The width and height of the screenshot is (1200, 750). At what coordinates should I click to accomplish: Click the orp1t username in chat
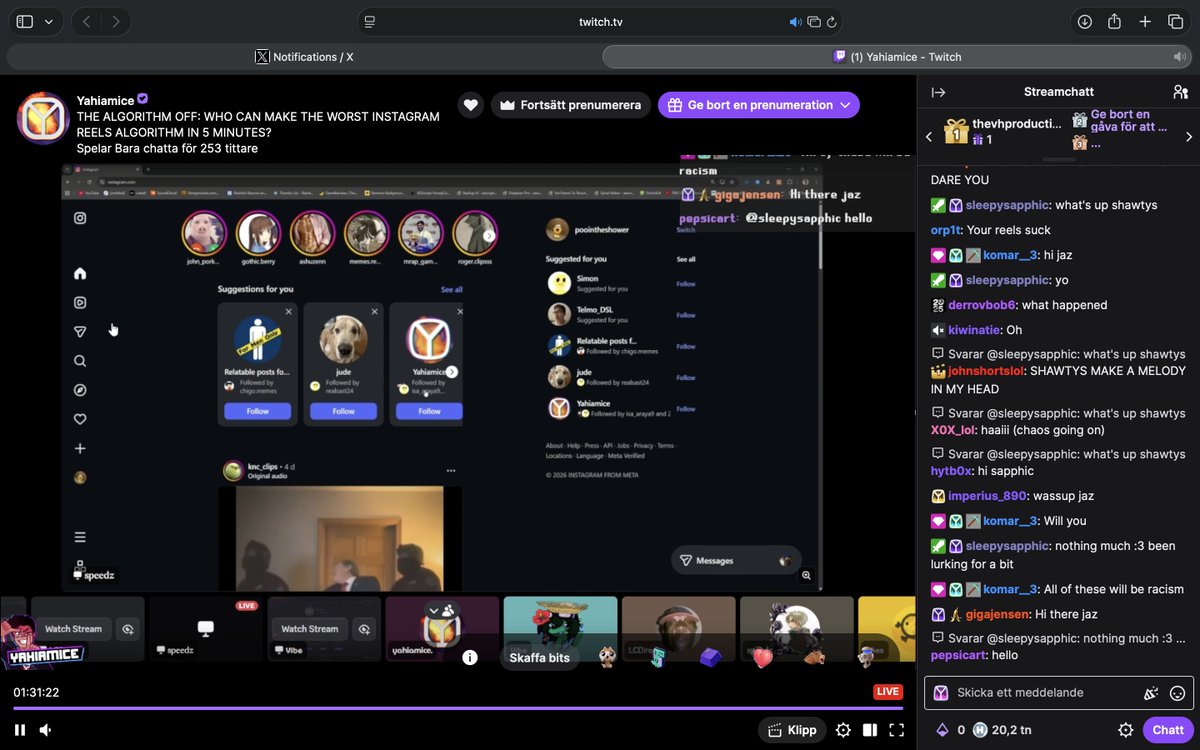point(945,230)
